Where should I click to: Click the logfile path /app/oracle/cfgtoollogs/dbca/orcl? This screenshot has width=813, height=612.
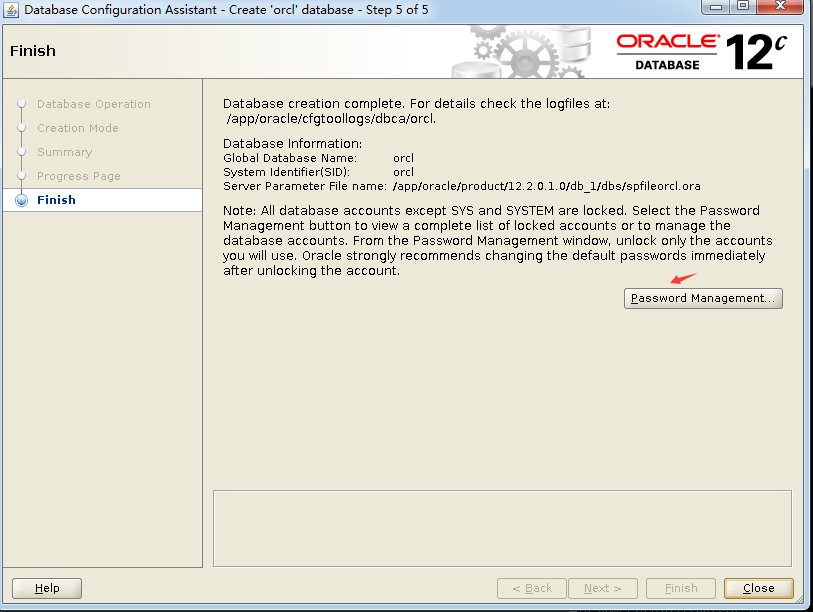331,119
